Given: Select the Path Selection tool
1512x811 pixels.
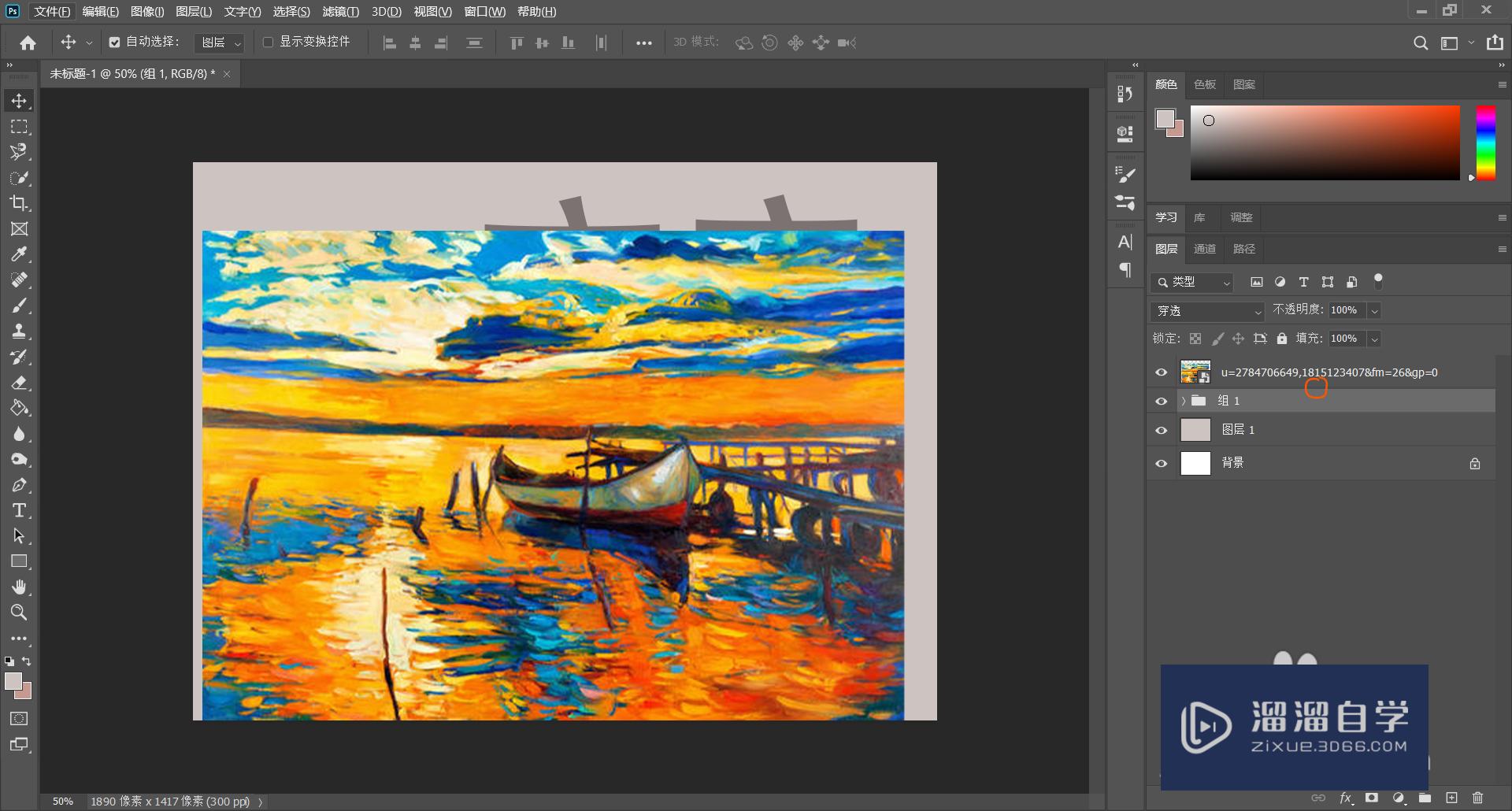Looking at the screenshot, I should [x=20, y=536].
